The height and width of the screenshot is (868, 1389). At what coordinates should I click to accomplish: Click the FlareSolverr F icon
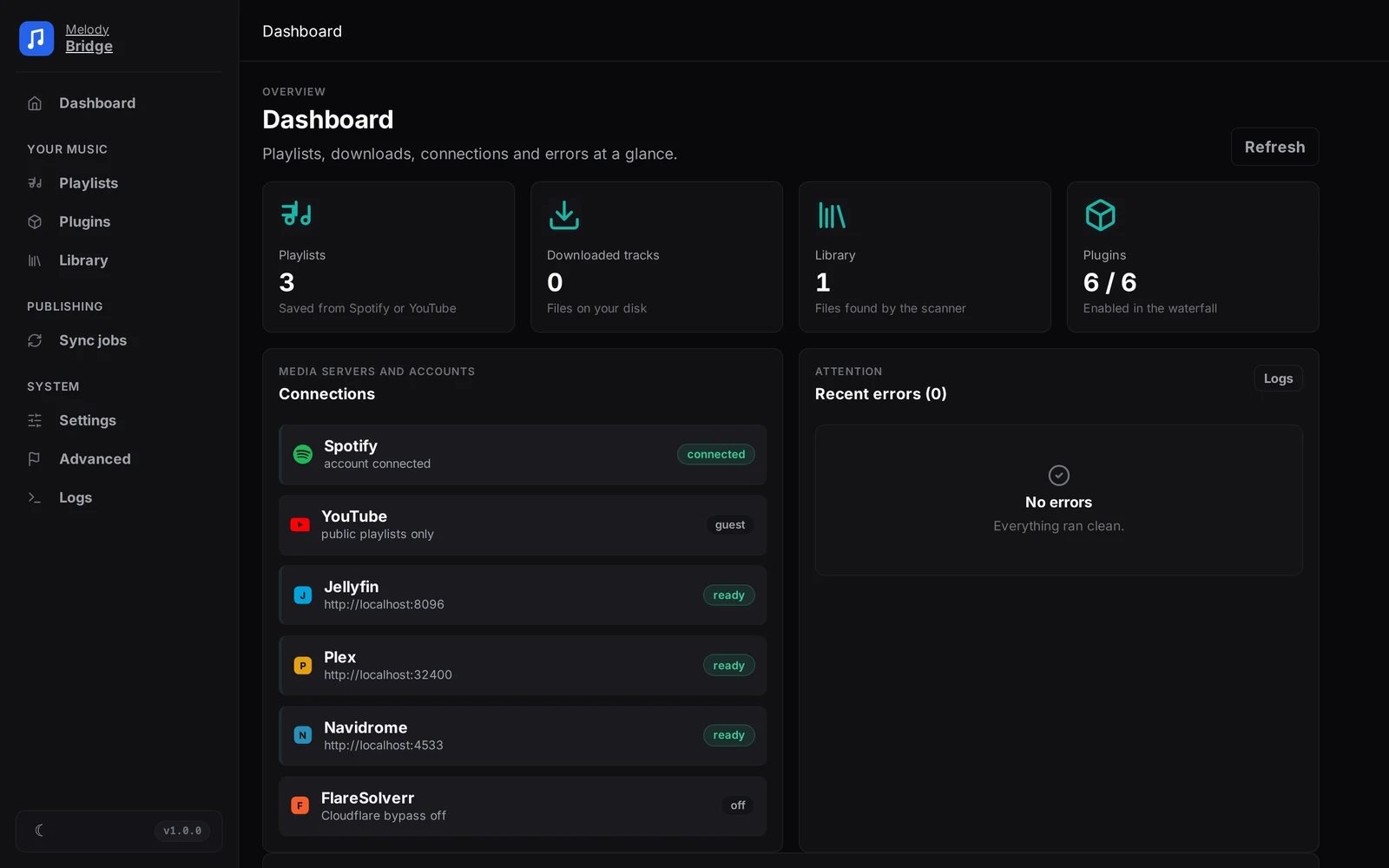(x=300, y=806)
